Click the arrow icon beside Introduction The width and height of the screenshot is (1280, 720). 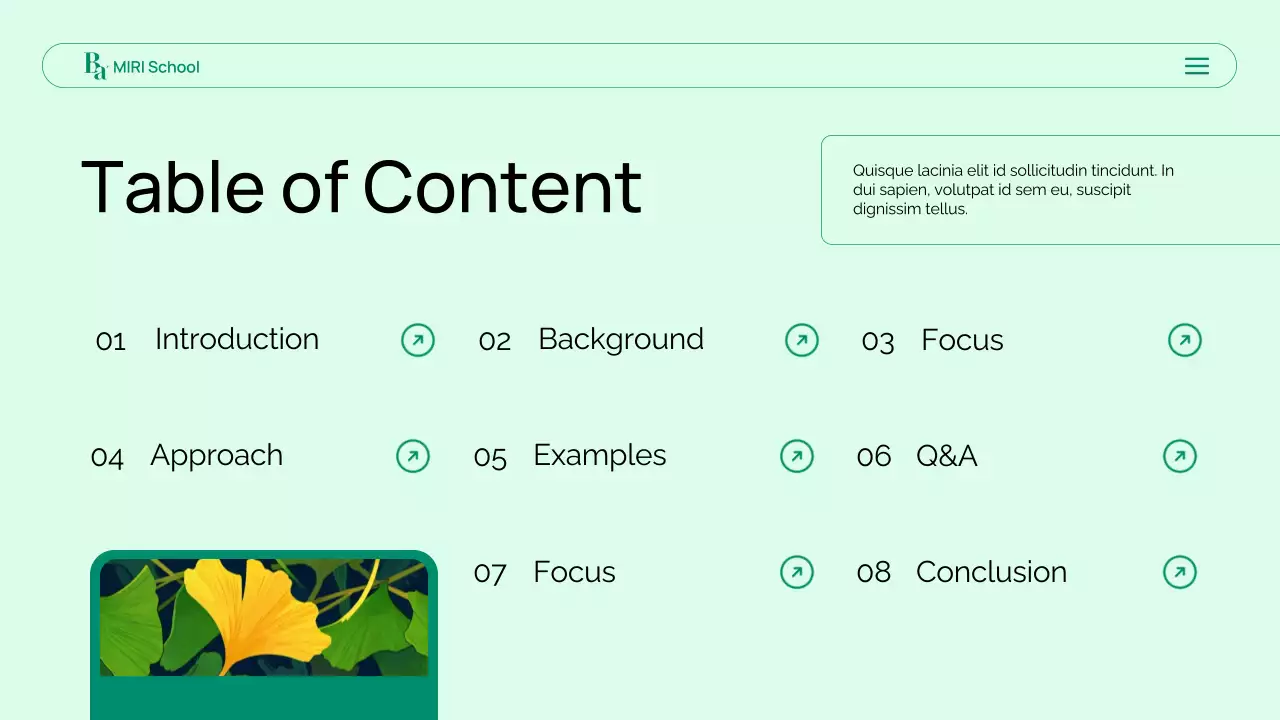pos(418,340)
